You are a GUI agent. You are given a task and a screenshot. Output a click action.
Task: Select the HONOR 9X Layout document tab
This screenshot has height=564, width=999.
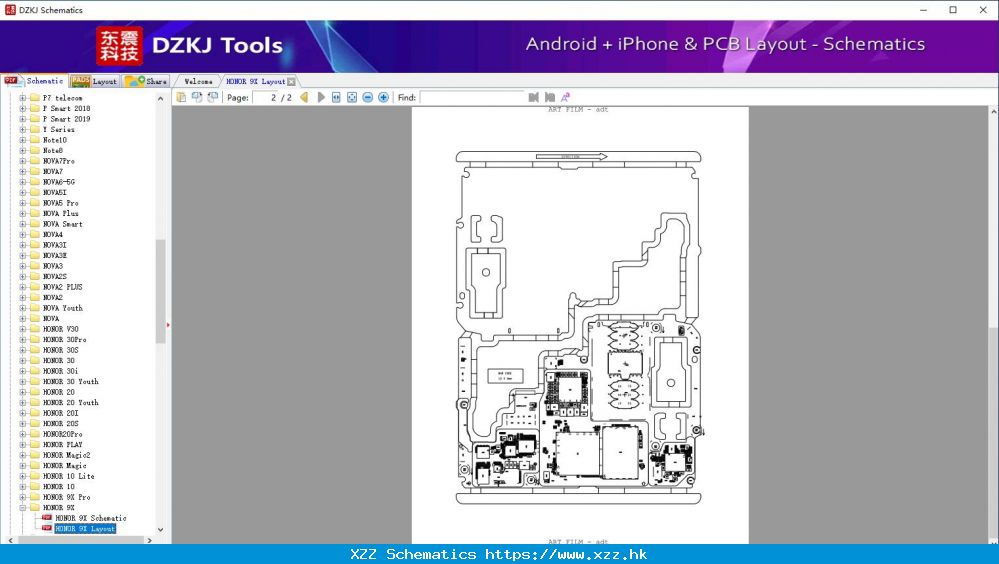tap(255, 81)
